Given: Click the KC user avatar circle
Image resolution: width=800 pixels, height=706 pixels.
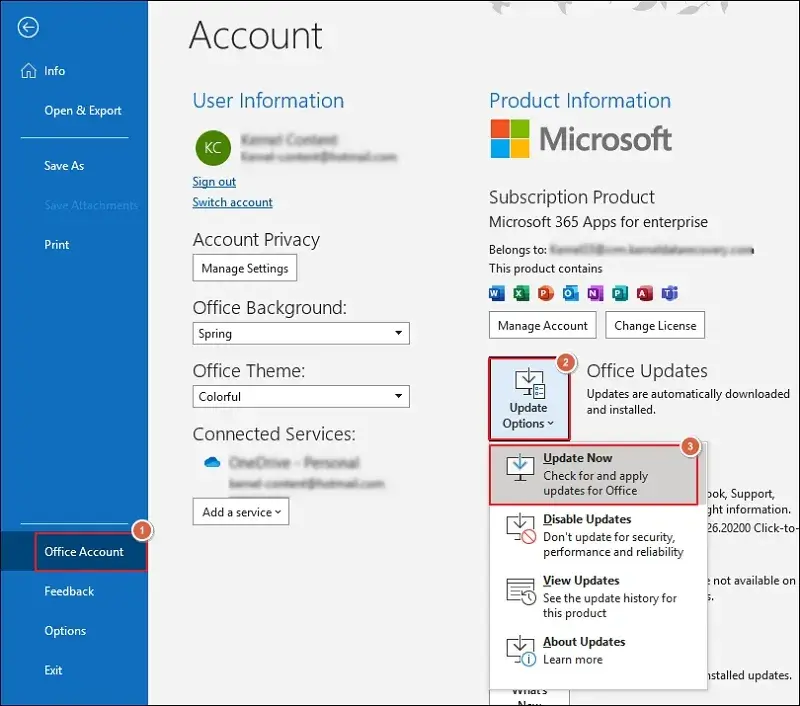Looking at the screenshot, I should pos(213,148).
